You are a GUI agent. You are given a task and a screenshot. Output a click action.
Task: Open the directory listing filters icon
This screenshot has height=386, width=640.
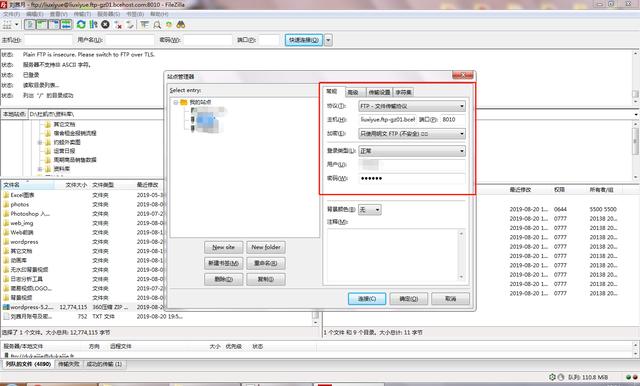pyautogui.click(x=144, y=25)
